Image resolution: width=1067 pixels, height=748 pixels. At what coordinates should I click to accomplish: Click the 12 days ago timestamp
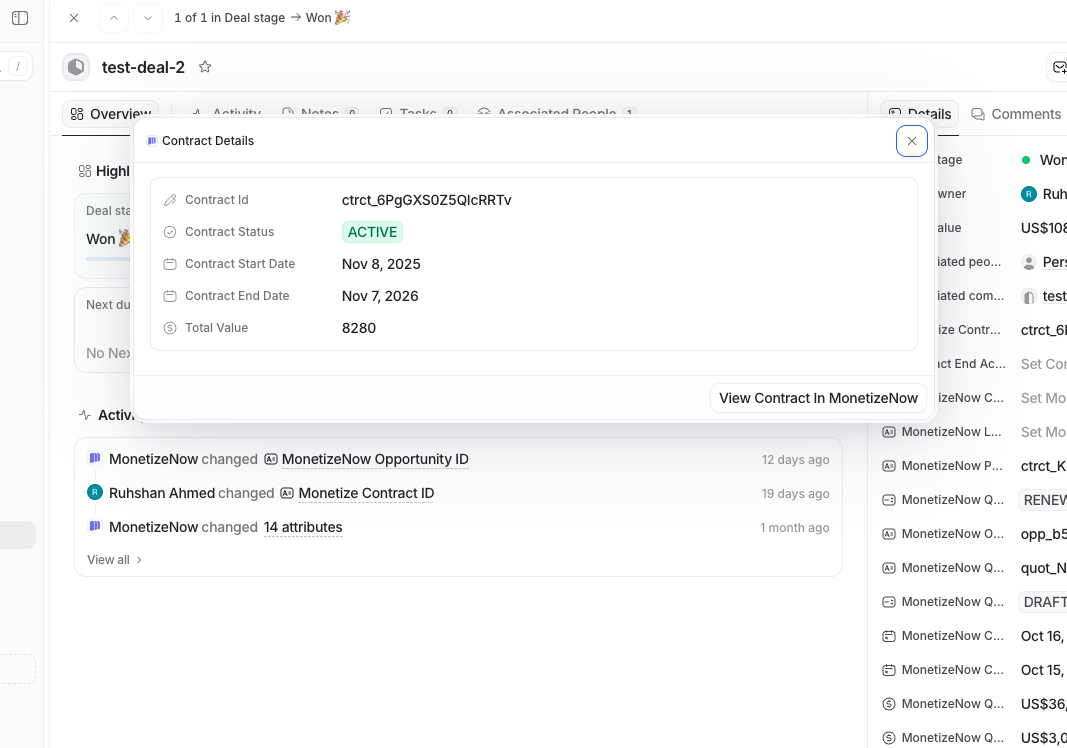795,459
